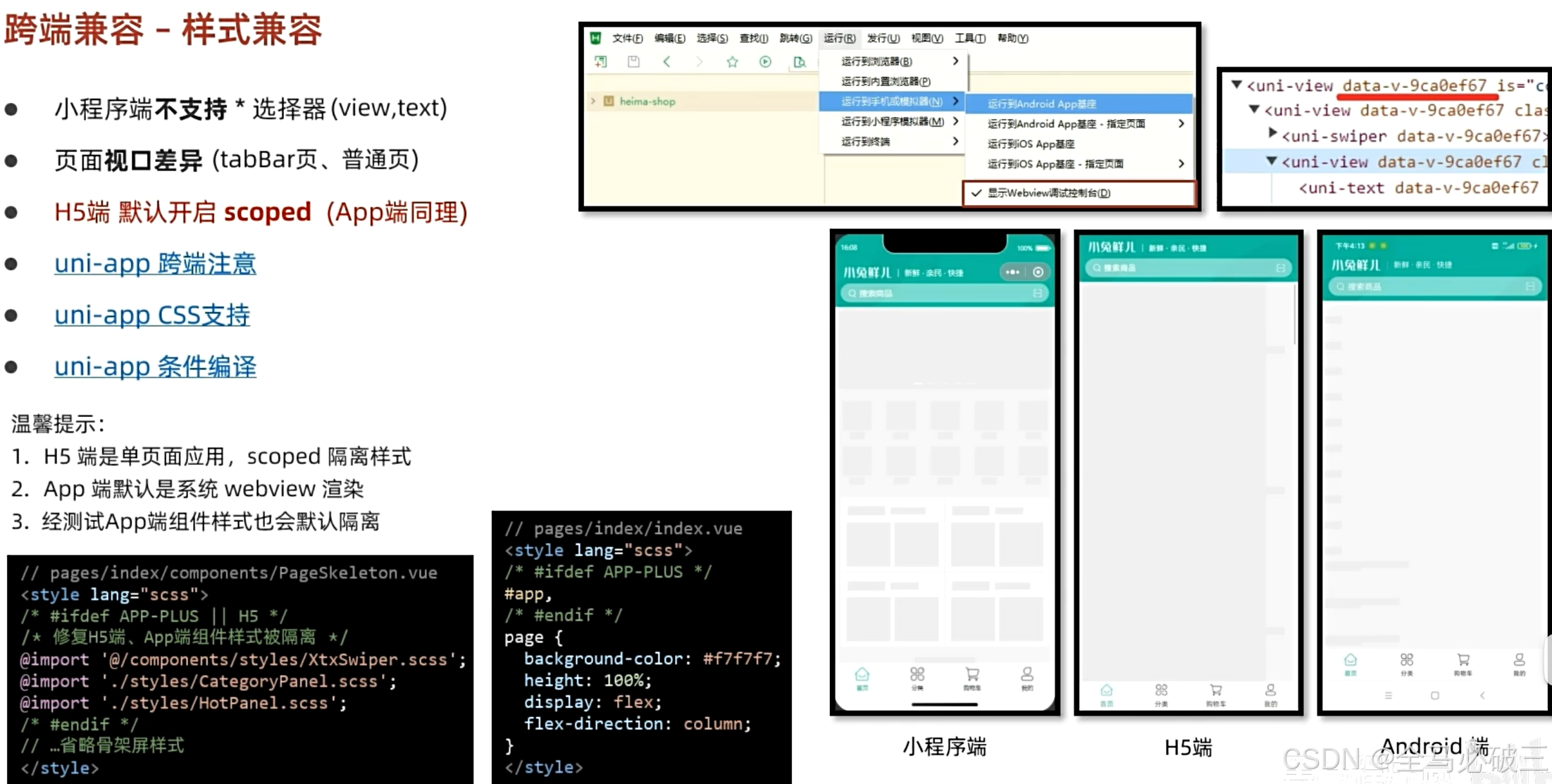Image resolution: width=1552 pixels, height=784 pixels.
Task: Click the run play toolbar icon
Action: (x=765, y=62)
